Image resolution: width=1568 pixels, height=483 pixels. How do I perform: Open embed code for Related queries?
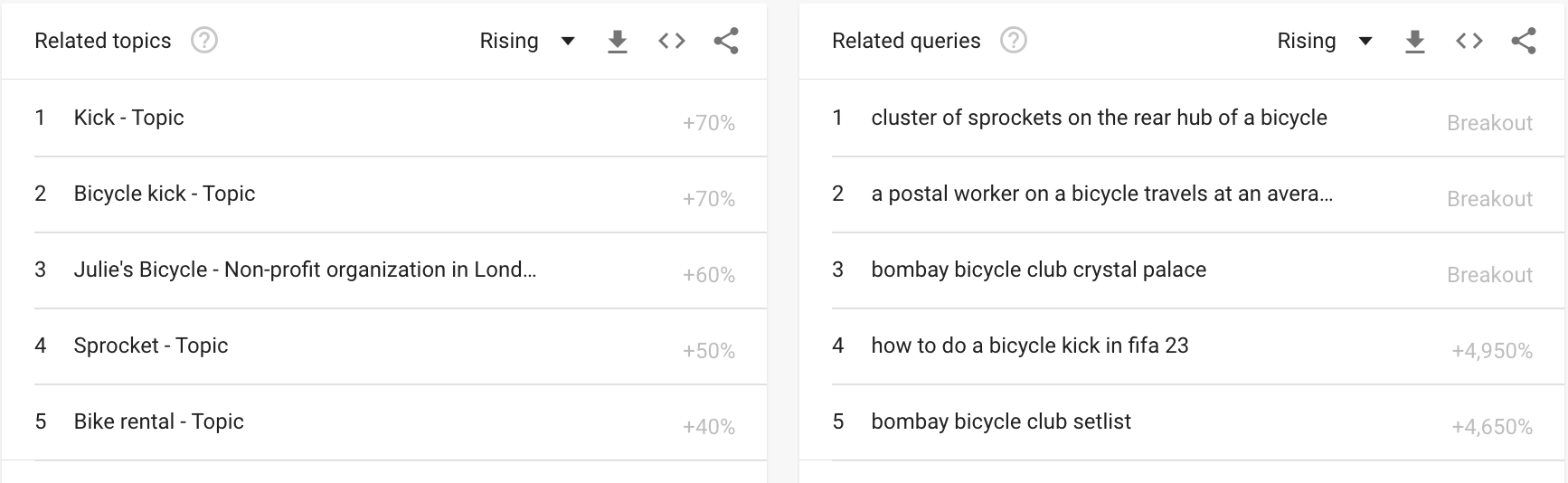[1469, 41]
